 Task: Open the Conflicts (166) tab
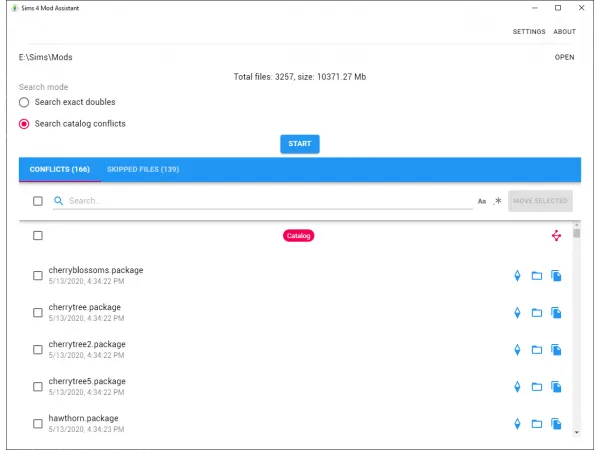pos(60,169)
